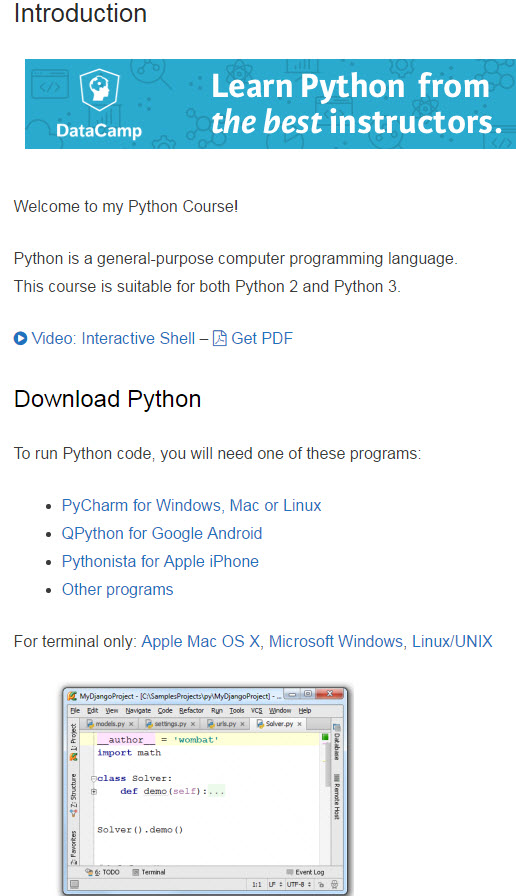Click the 'To run Python code' sentence
The image size is (516, 896).
point(217,454)
